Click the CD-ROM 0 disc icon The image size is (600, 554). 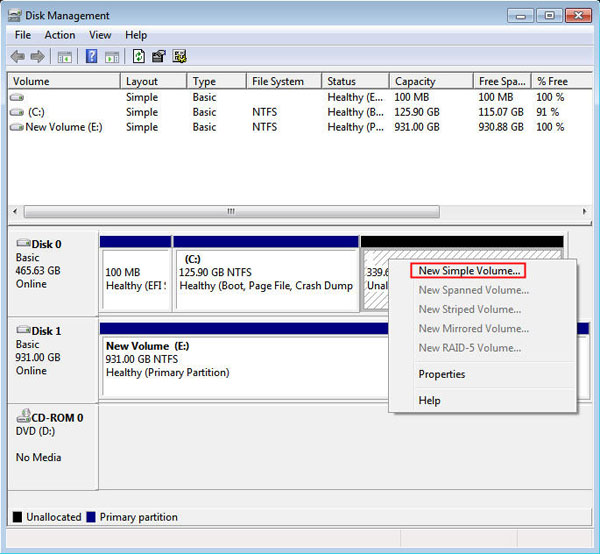(23, 415)
